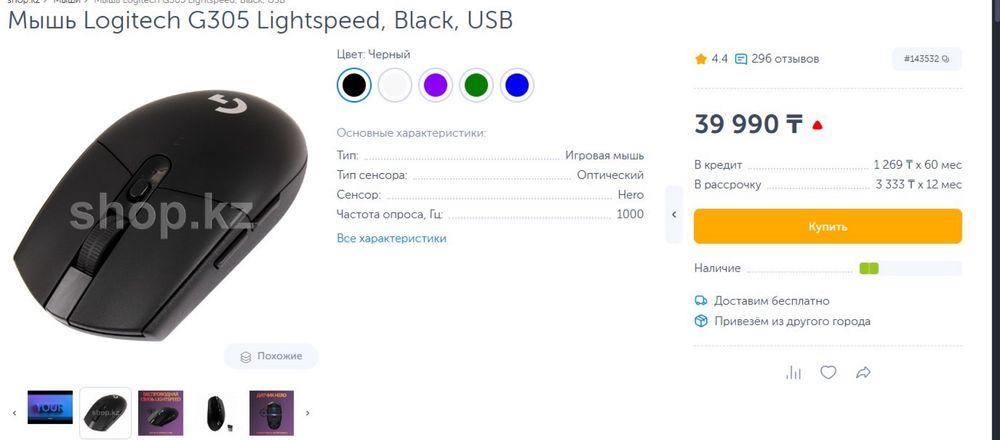The width and height of the screenshot is (1000, 440).
Task: Select the black color option
Action: [x=354, y=85]
